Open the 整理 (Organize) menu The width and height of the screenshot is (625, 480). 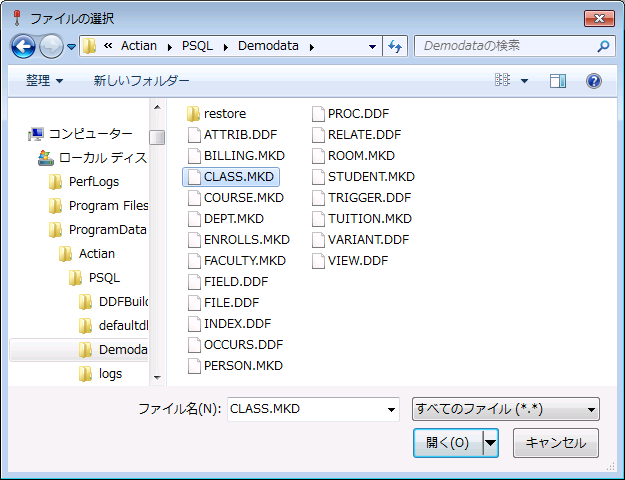pos(44,81)
